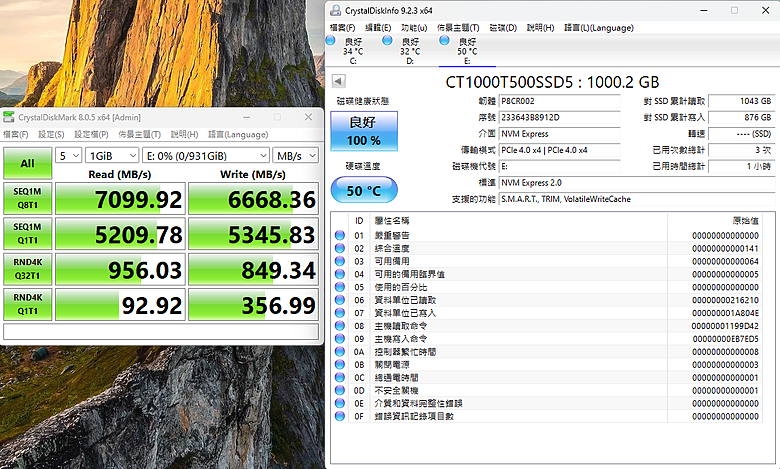The height and width of the screenshot is (469, 780).
Task: Click standard field NVM Express 2.0
Action: (x=637, y=183)
